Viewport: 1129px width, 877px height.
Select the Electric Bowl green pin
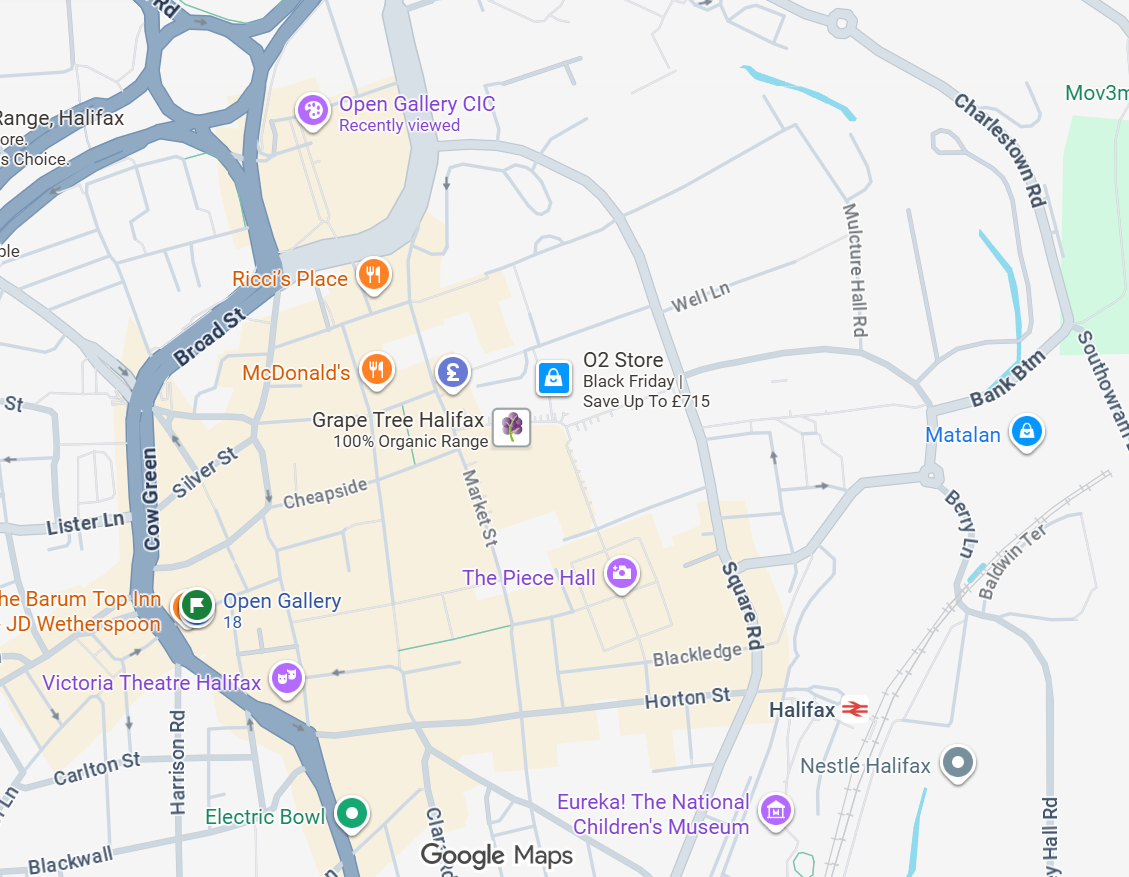click(352, 814)
